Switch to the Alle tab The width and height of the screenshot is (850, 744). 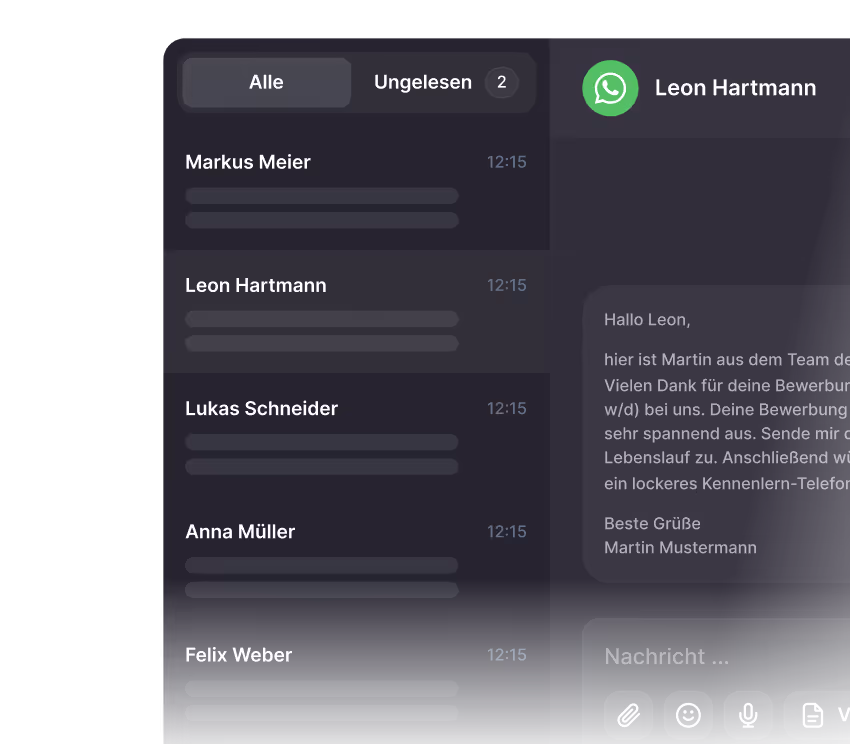(x=265, y=83)
